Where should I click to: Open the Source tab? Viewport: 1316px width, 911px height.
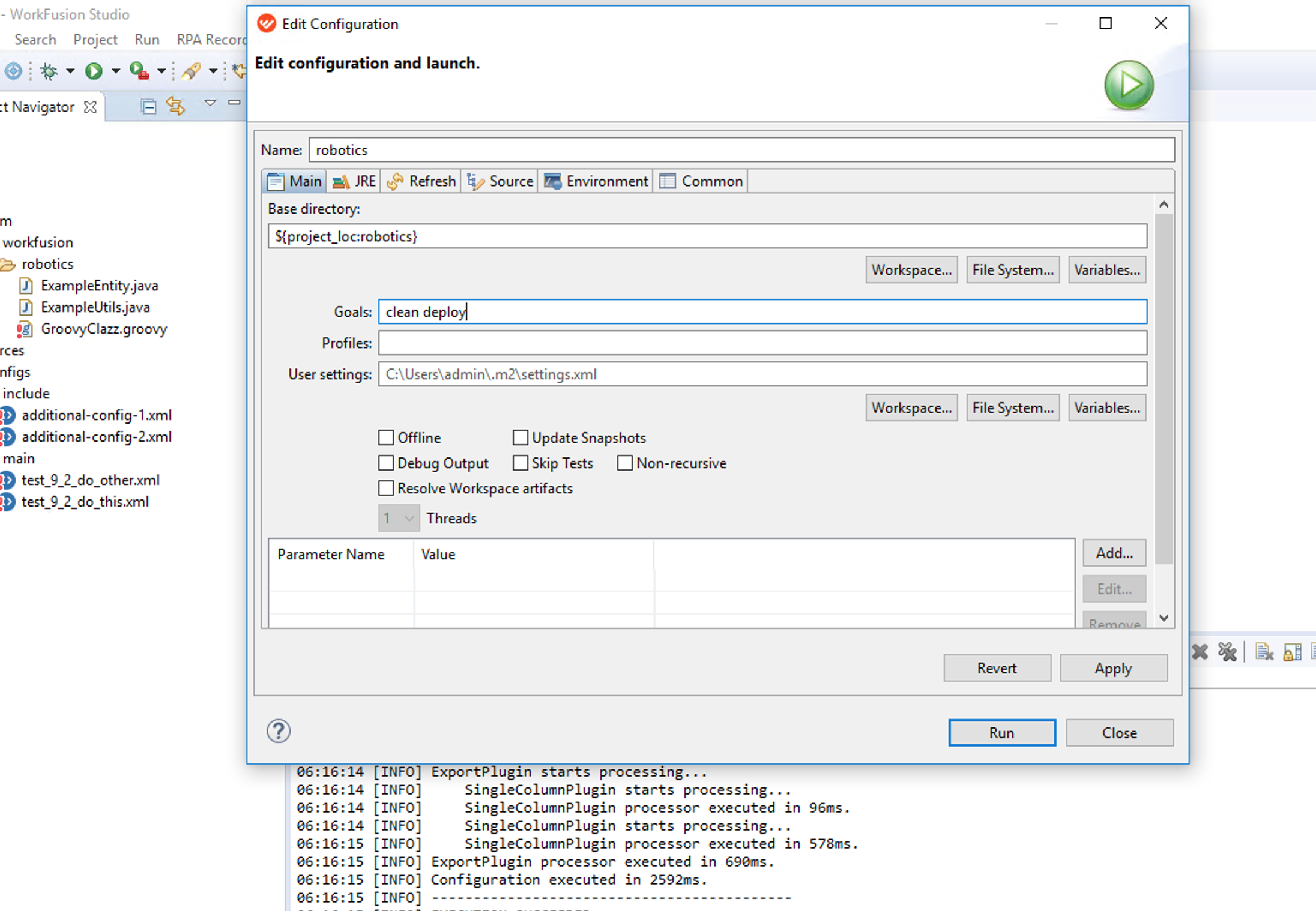(500, 181)
